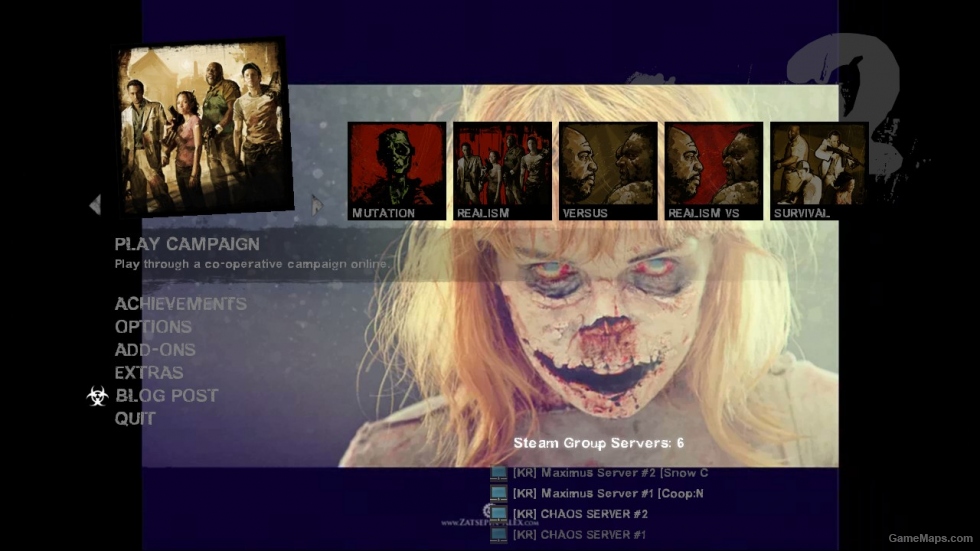Open the Extras menu

click(149, 373)
